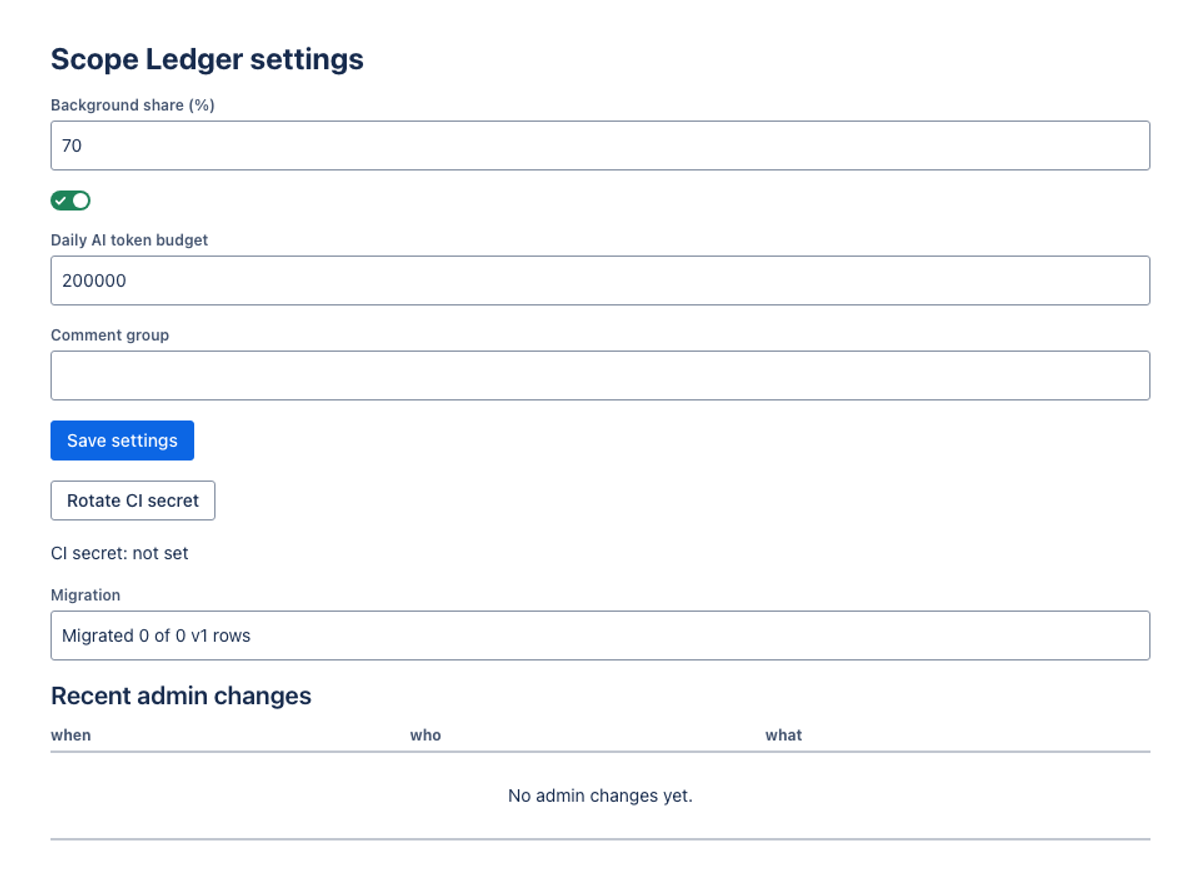Toggle the green switch below Background share
Screen dimensions: 1200x880
71,201
